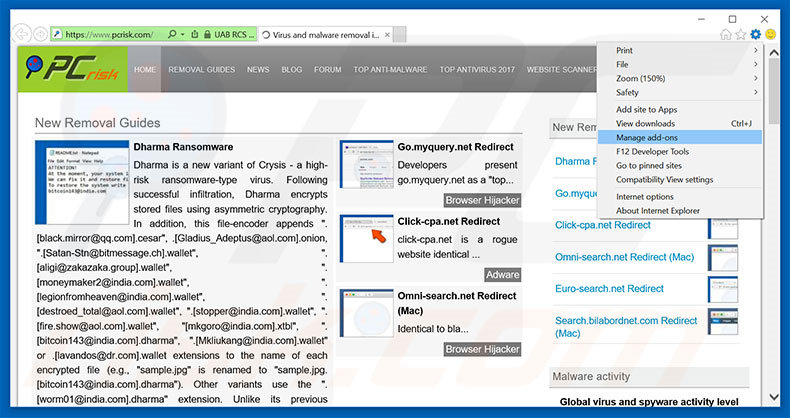Choose View downloads menu entry

coord(680,123)
